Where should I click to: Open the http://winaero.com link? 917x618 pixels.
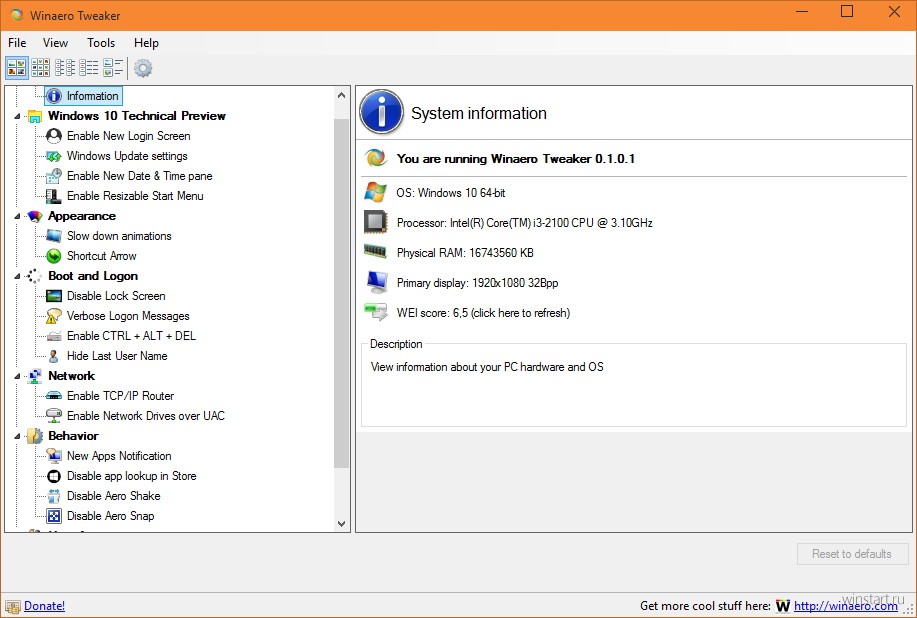(x=846, y=606)
